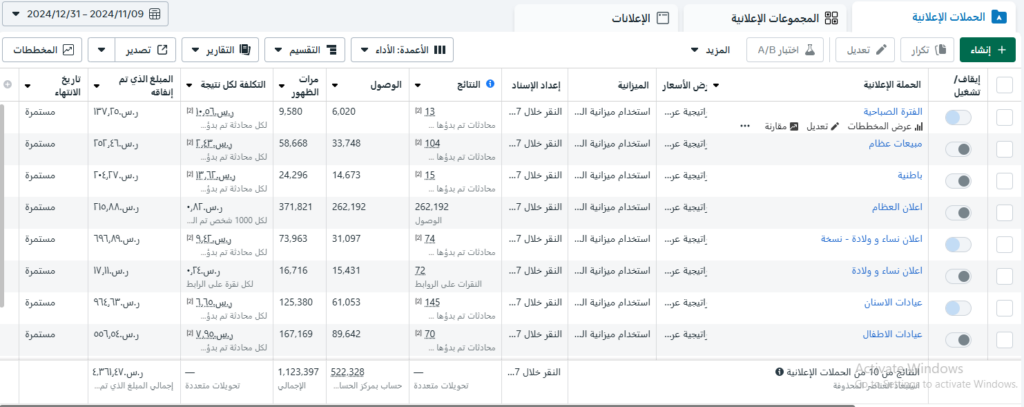Expand the المزيد more dropdown
Image resolution: width=1024 pixels, height=407 pixels.
(711, 50)
